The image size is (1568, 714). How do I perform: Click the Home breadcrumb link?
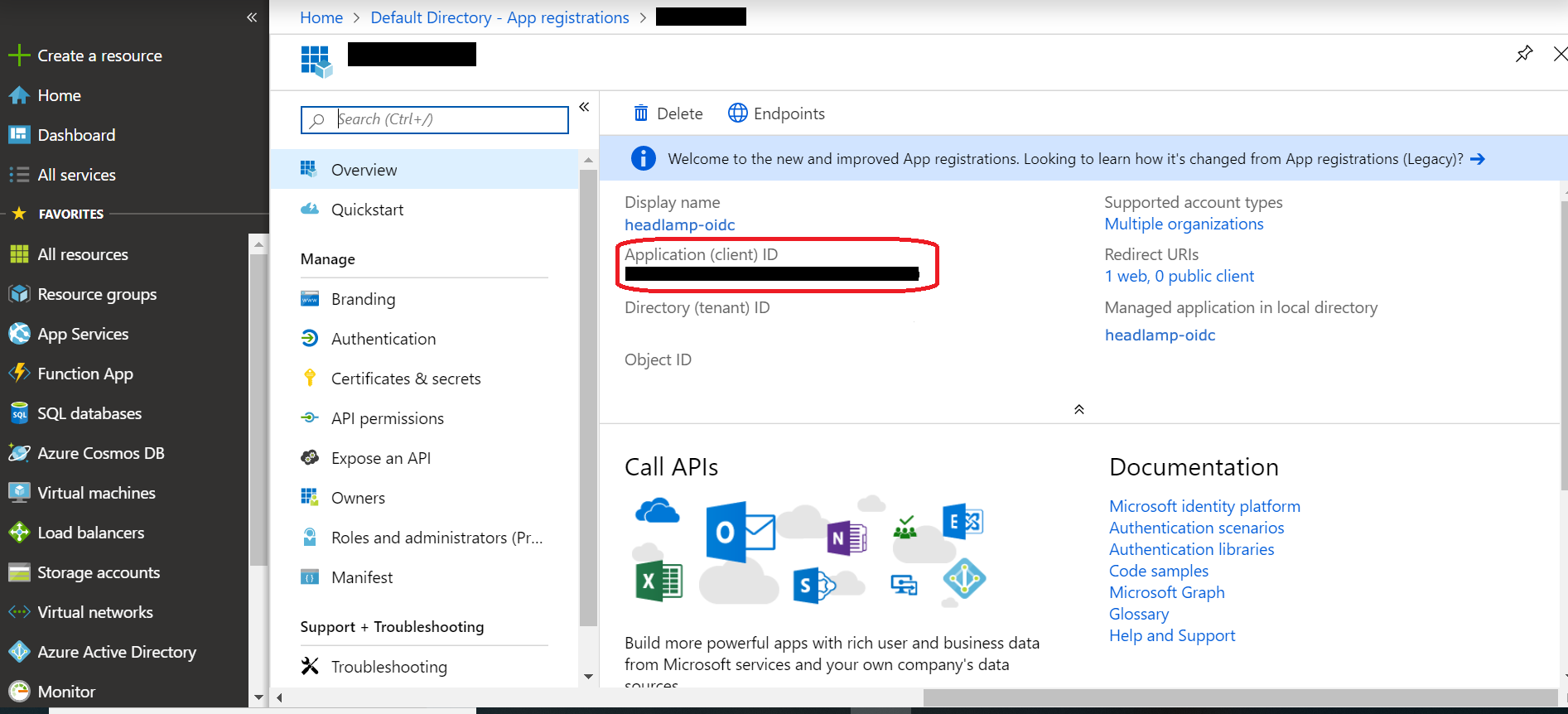coord(321,17)
